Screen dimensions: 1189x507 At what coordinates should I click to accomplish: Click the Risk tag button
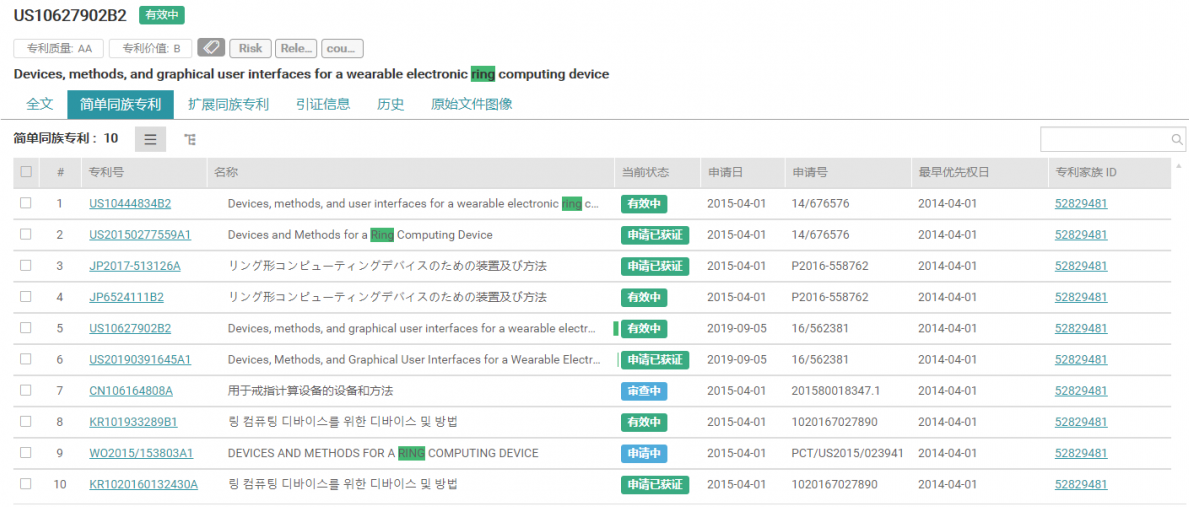coord(250,48)
